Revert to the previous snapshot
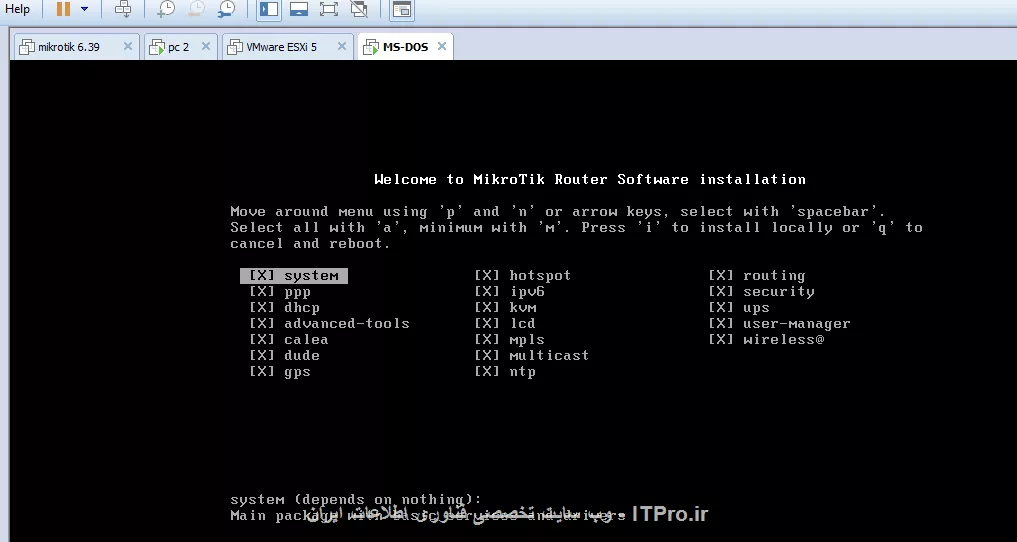 196,9
